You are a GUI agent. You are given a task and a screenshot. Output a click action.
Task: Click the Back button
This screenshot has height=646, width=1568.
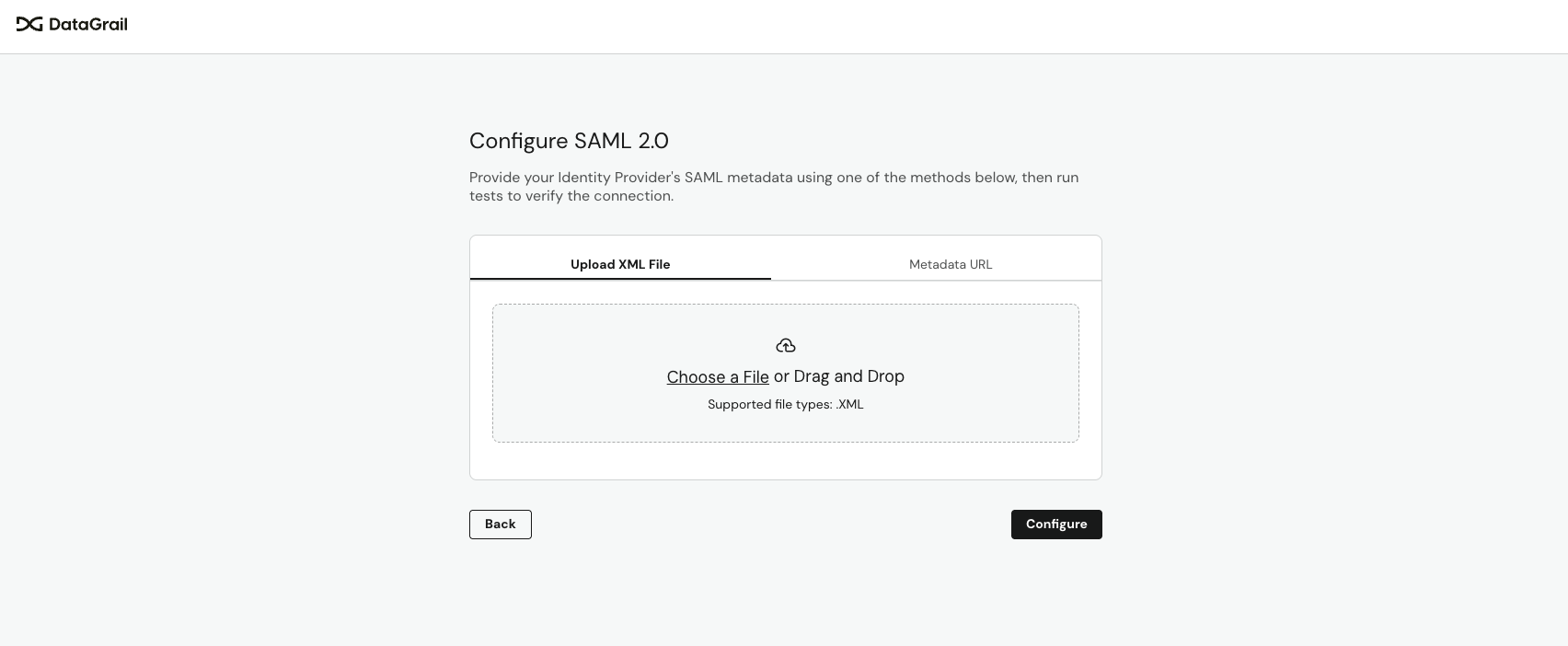(x=500, y=524)
